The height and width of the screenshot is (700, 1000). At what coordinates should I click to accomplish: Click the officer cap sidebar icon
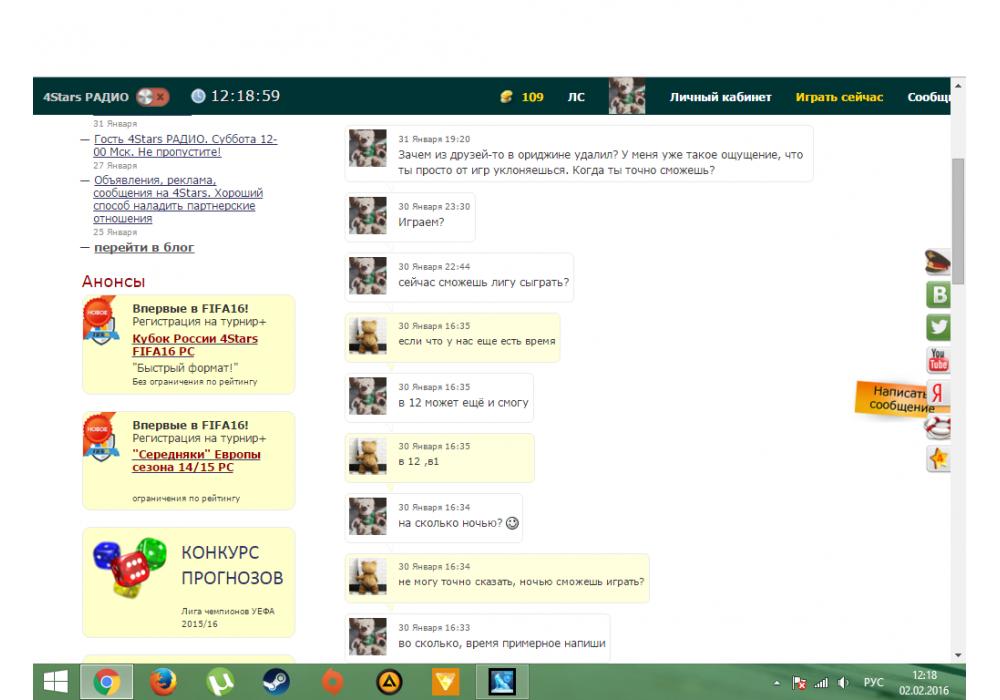pos(938,262)
